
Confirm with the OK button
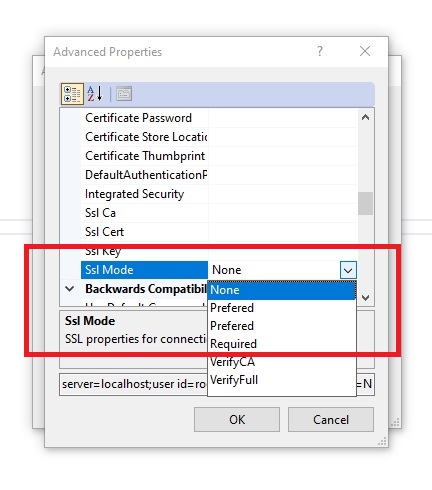[x=237, y=419]
